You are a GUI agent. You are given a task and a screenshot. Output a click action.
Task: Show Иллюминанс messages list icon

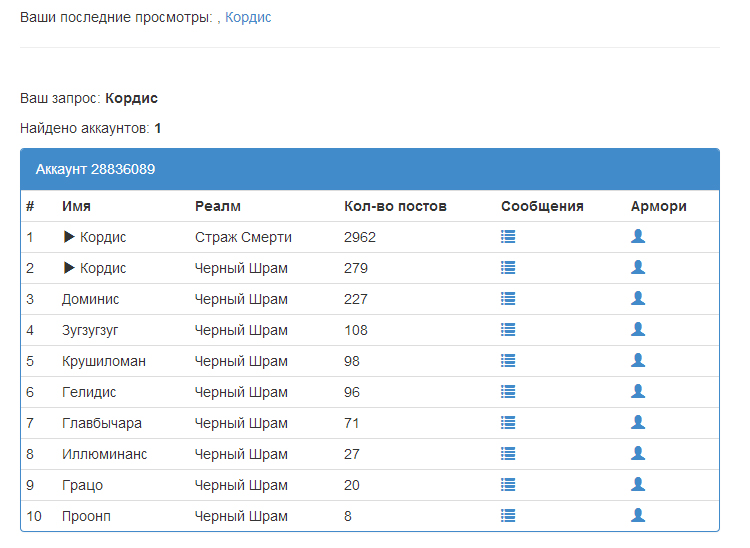click(508, 454)
